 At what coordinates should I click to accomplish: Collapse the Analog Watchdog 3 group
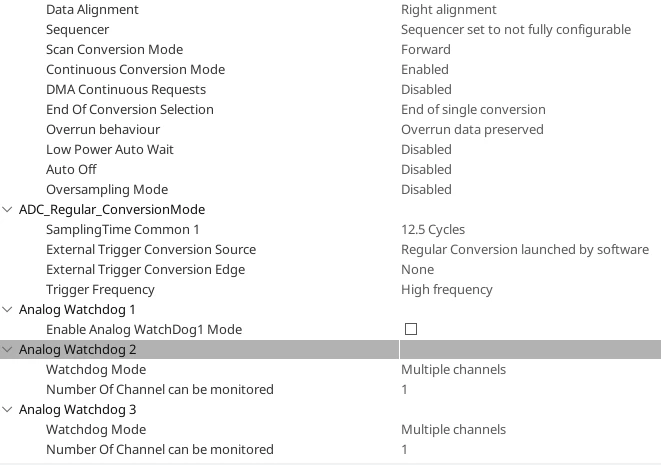tap(7, 409)
